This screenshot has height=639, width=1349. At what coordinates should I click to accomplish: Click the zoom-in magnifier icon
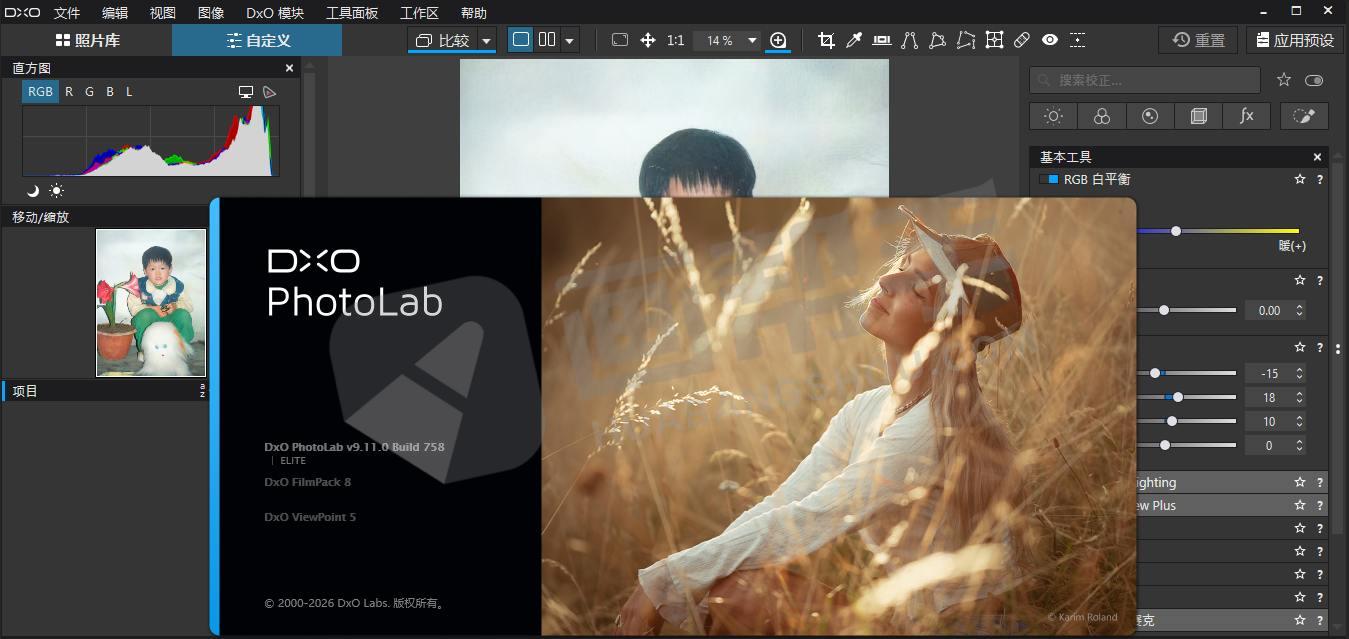pyautogui.click(x=778, y=40)
